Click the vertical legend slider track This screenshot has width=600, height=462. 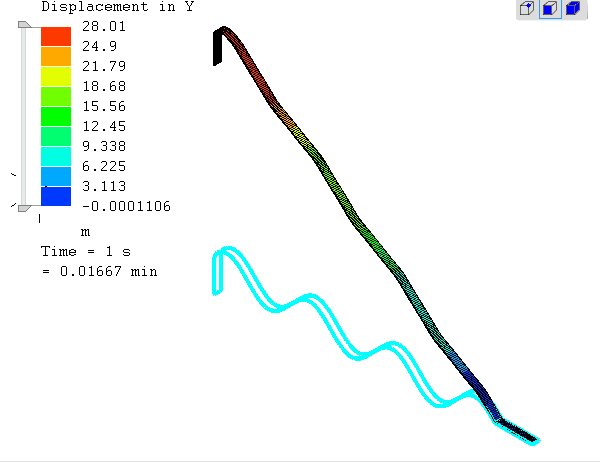pyautogui.click(x=24, y=116)
